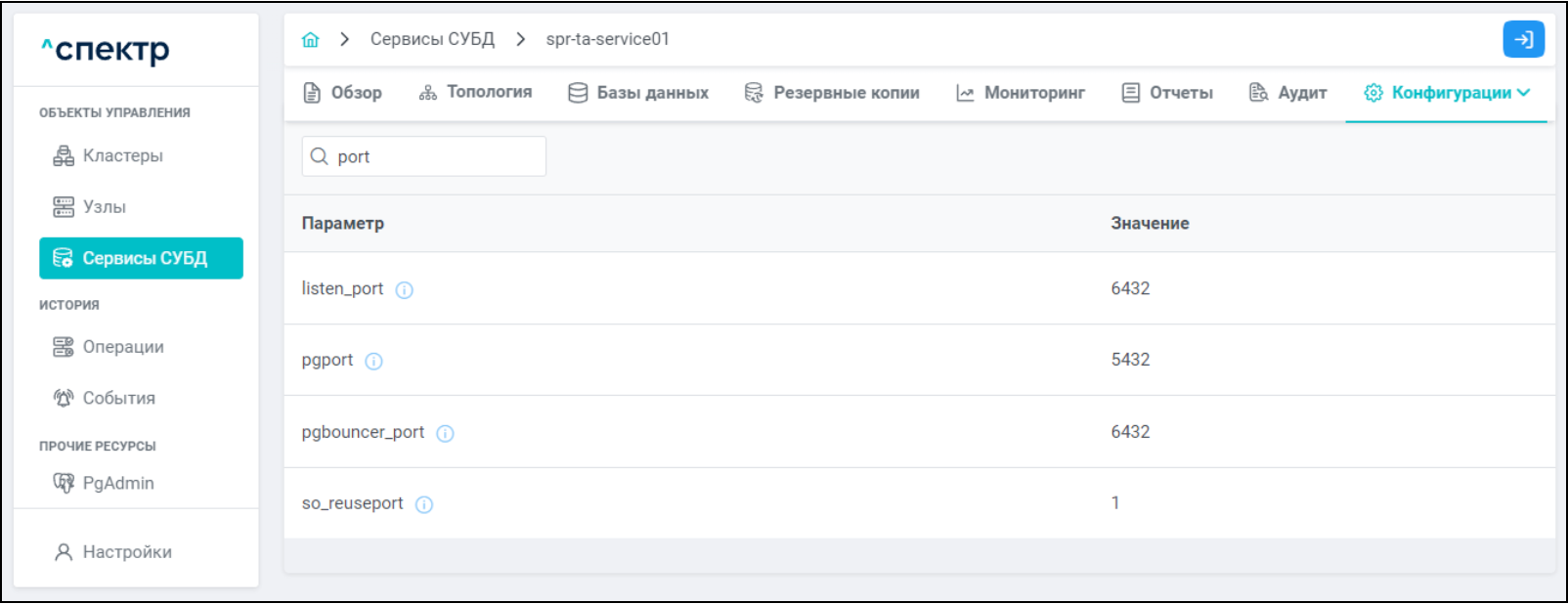Click info icon next to pgport

[374, 362]
